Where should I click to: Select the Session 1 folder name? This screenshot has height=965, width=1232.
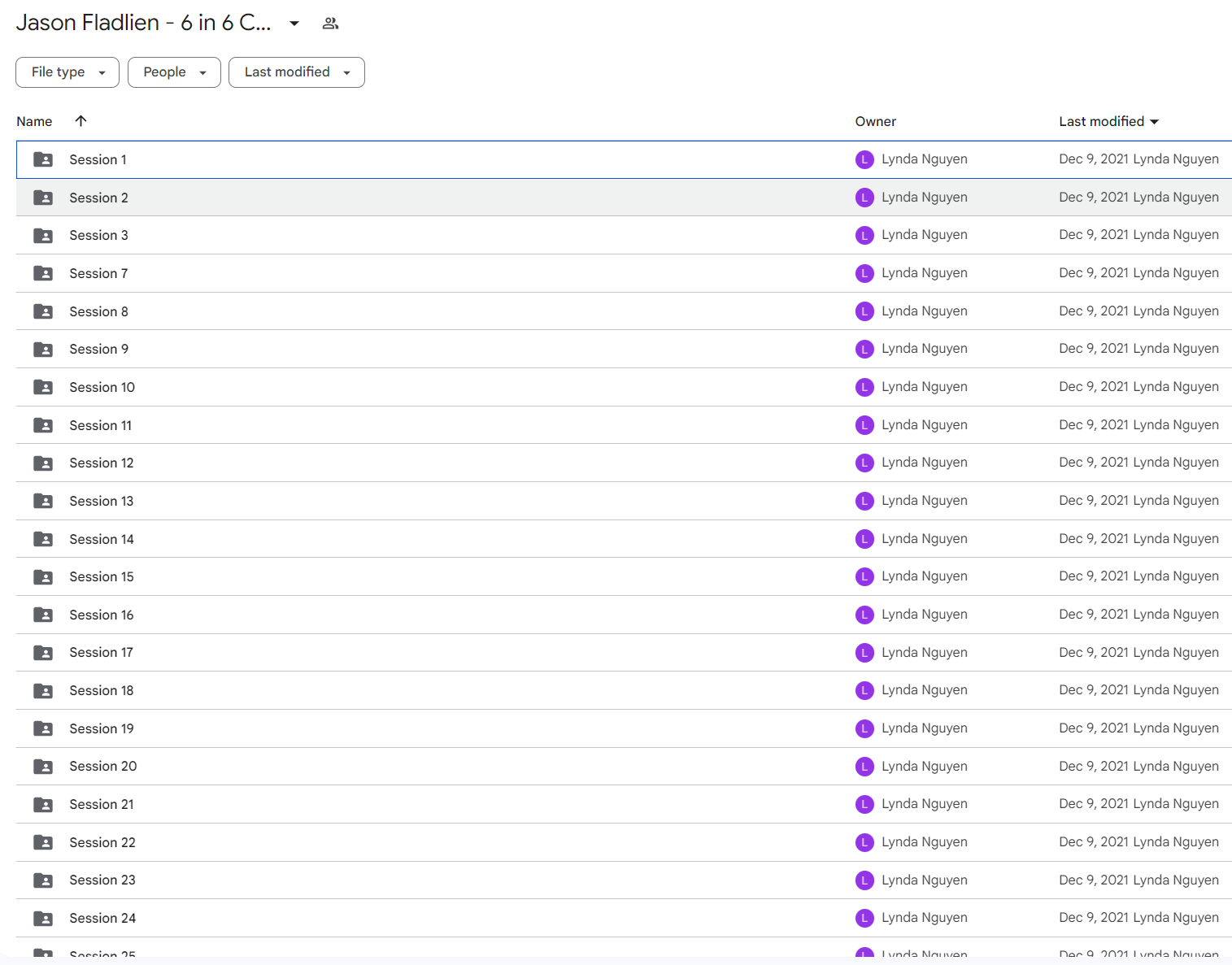98,159
